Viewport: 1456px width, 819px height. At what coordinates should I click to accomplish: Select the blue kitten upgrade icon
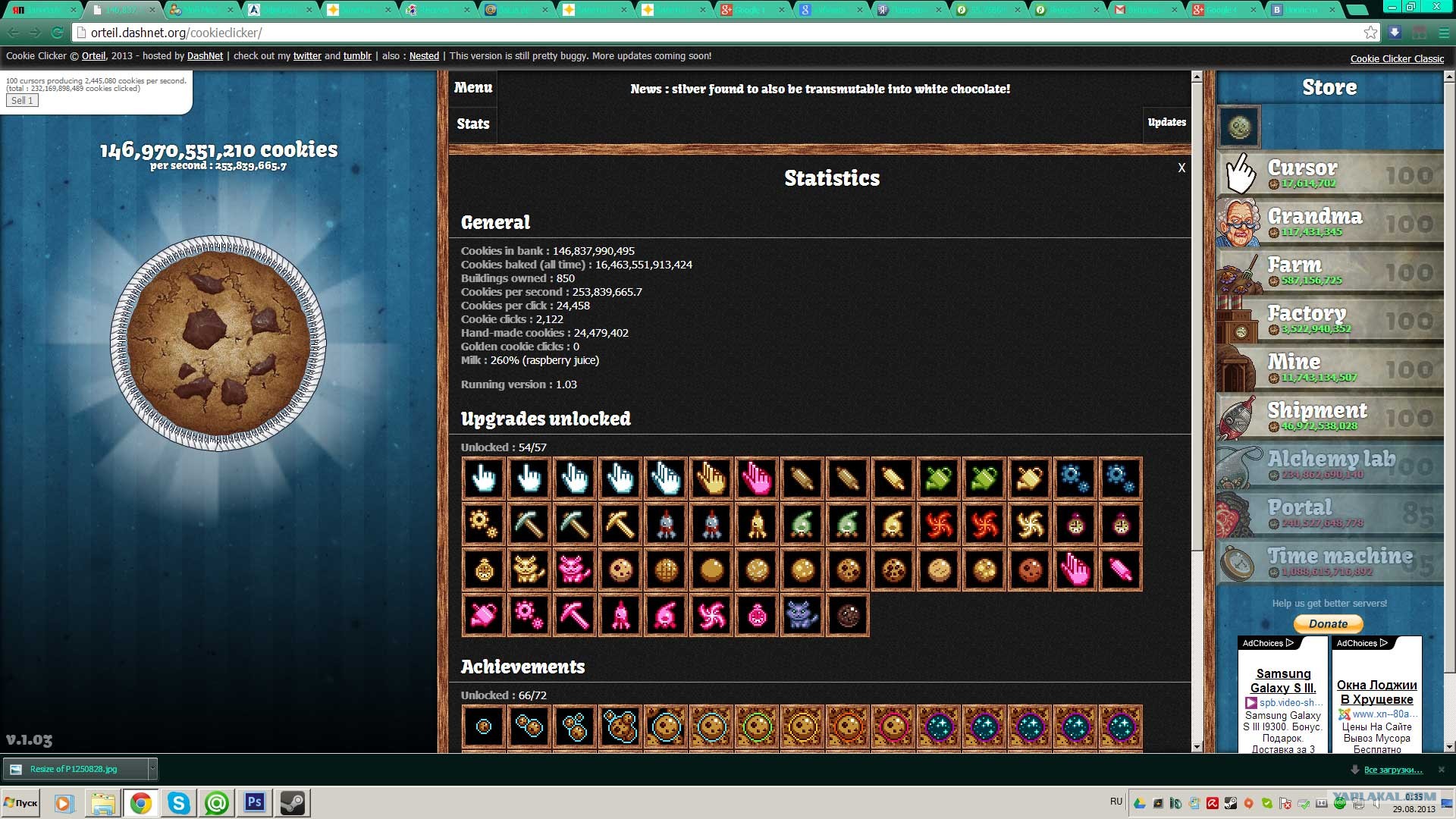click(802, 615)
